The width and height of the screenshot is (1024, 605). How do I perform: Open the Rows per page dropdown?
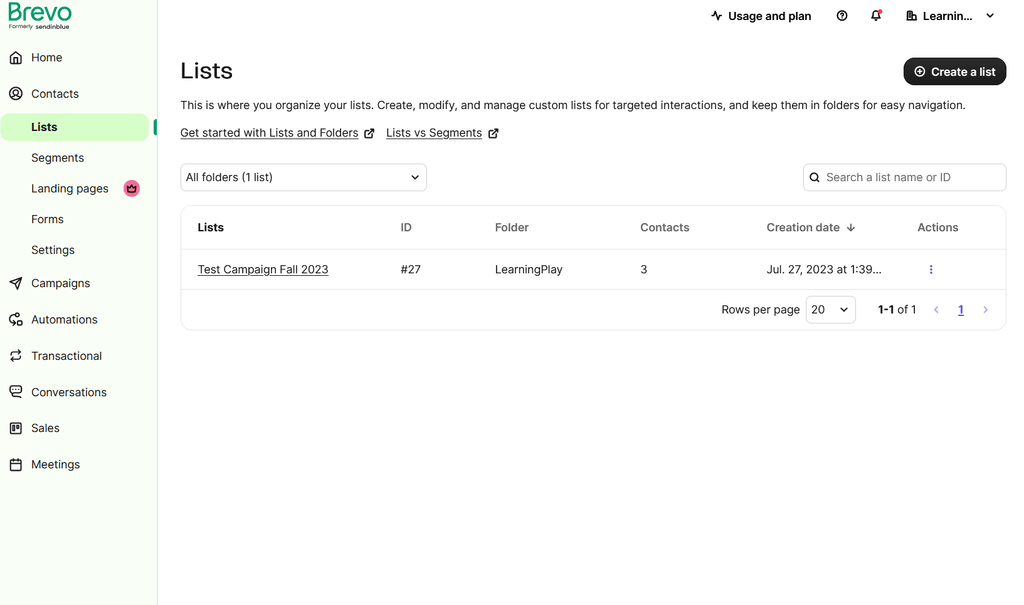[x=830, y=310]
